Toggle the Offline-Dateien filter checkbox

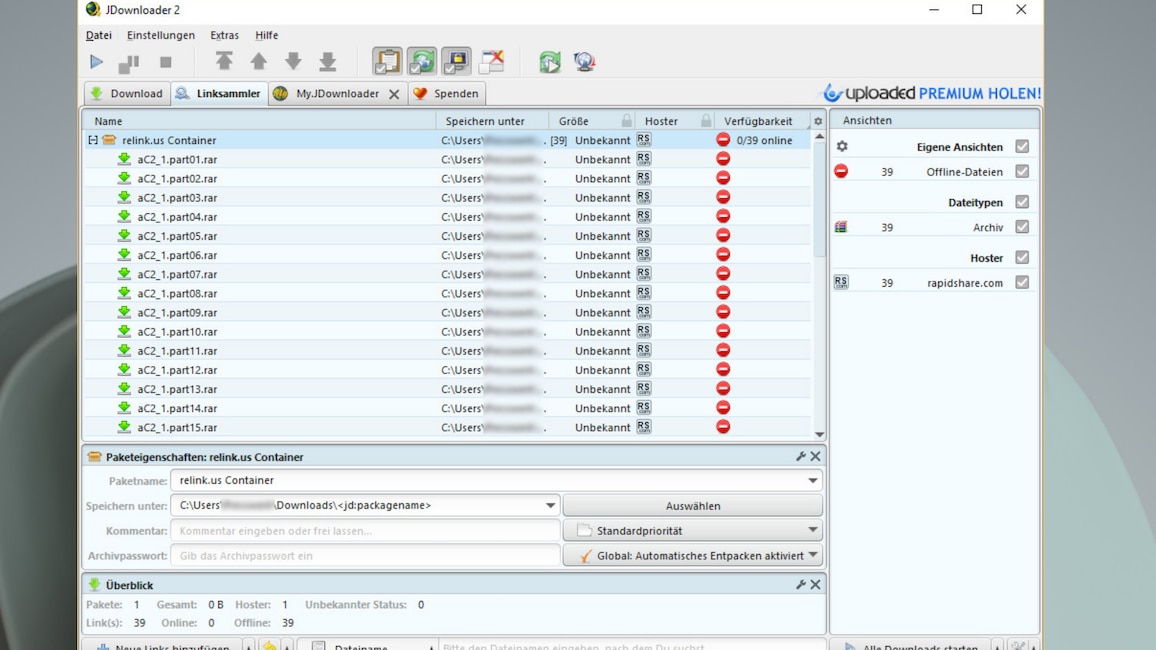pyautogui.click(x=1021, y=172)
